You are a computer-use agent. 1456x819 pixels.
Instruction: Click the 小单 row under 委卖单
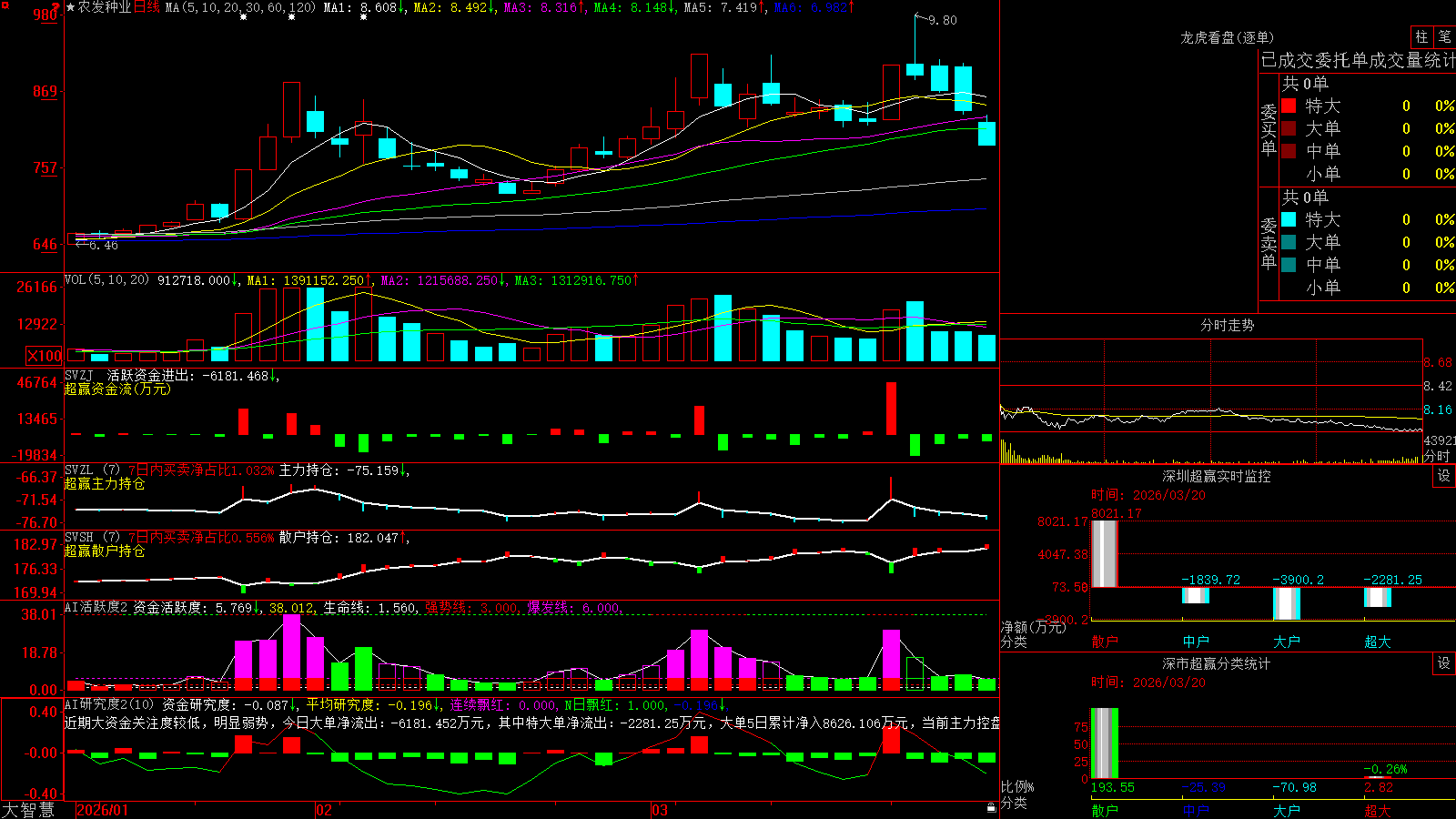[x=1369, y=288]
